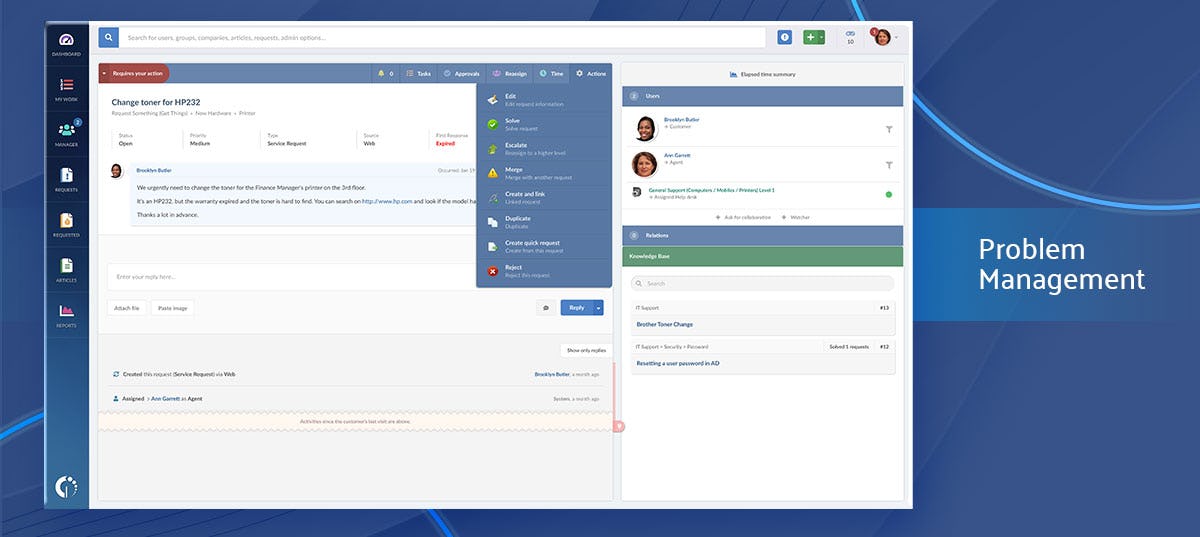
Task: Click the filter icon beside Ann Garrett
Action: click(x=888, y=165)
